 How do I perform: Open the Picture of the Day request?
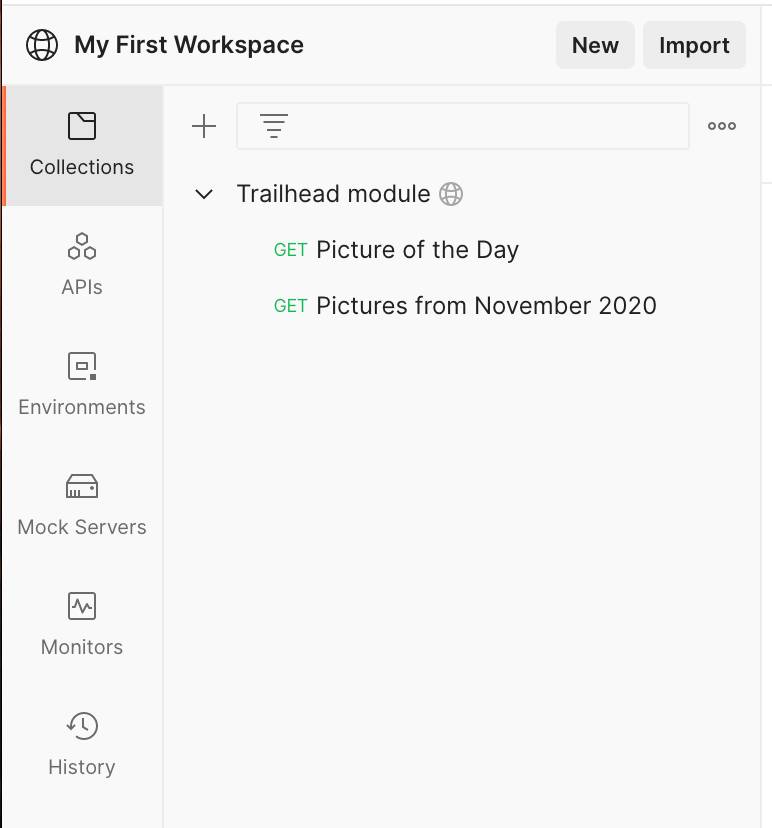[417, 250]
